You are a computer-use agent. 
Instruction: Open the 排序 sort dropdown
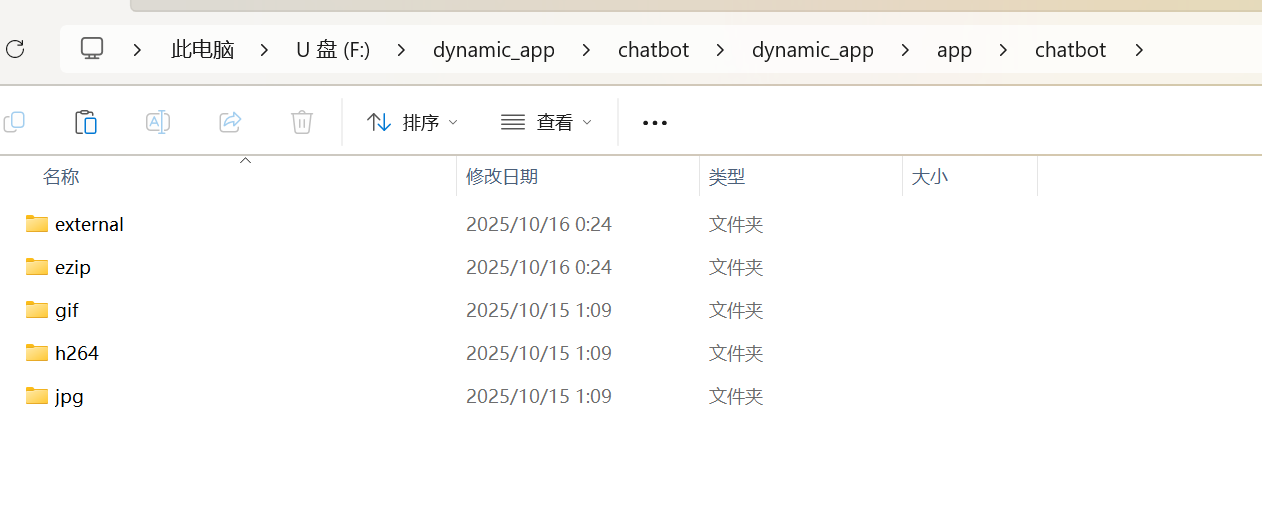412,122
